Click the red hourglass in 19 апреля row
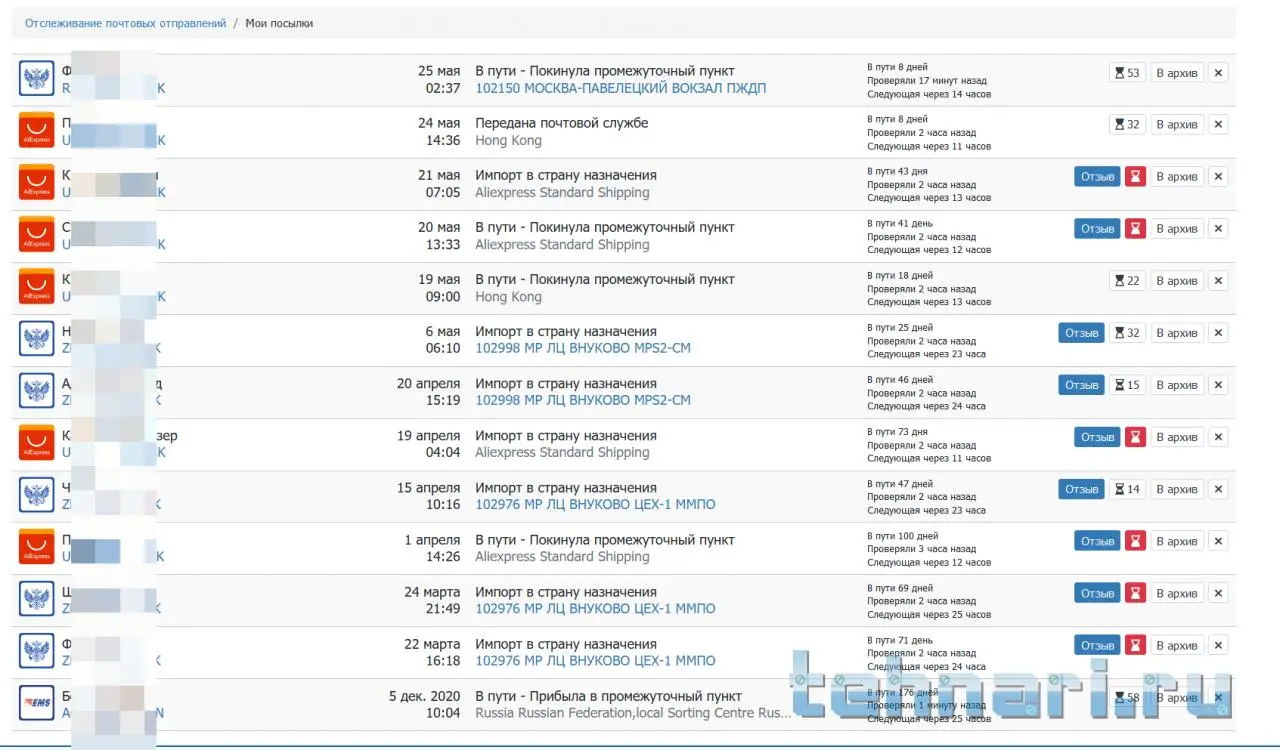The image size is (1280, 750). [x=1135, y=437]
